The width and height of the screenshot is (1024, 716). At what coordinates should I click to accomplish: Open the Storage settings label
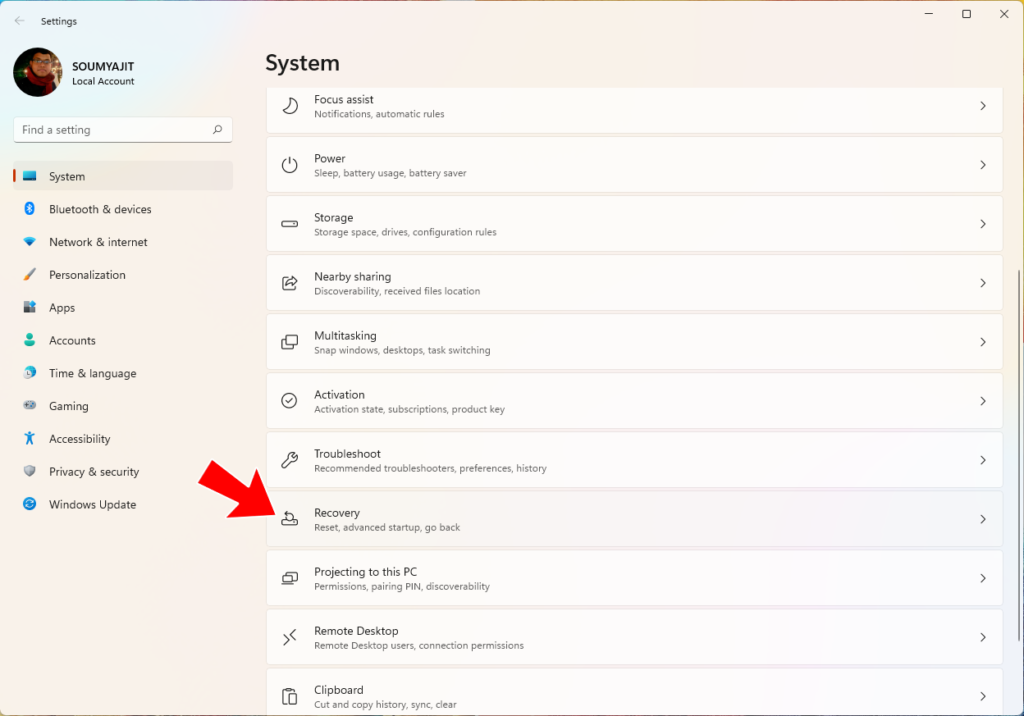(x=334, y=218)
